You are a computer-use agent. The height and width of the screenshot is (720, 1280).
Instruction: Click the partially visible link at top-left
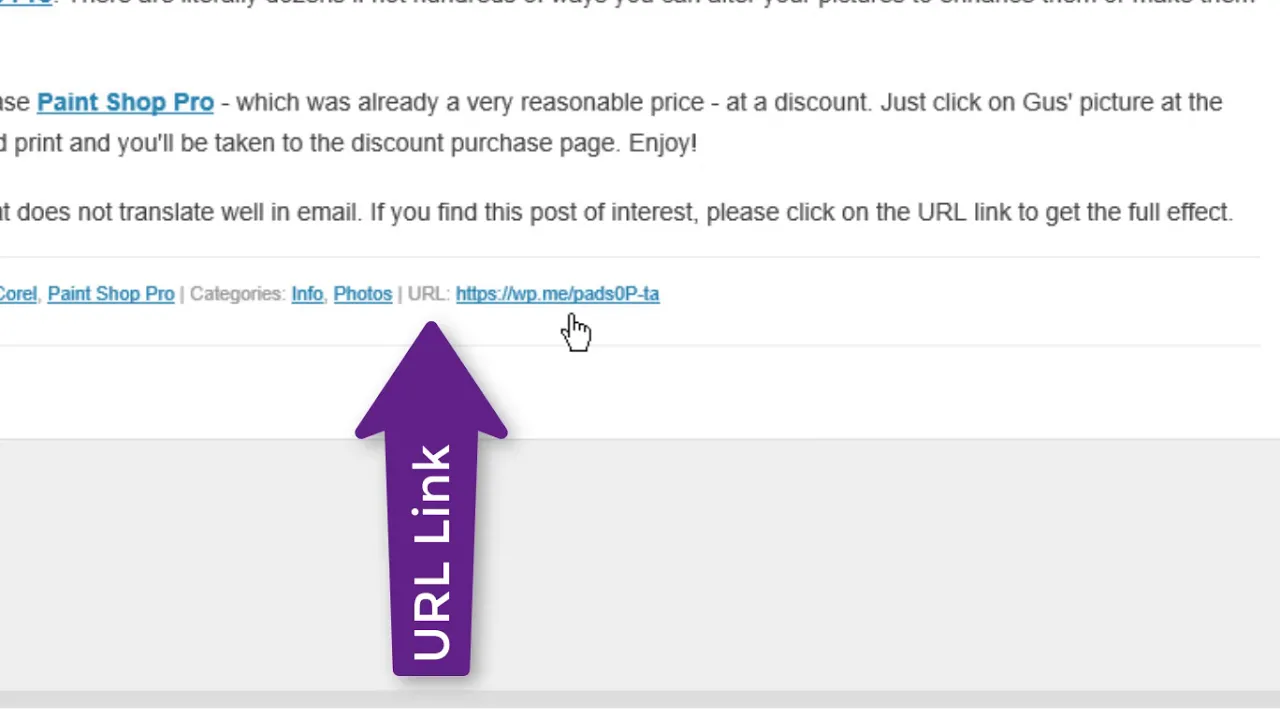coord(25,4)
